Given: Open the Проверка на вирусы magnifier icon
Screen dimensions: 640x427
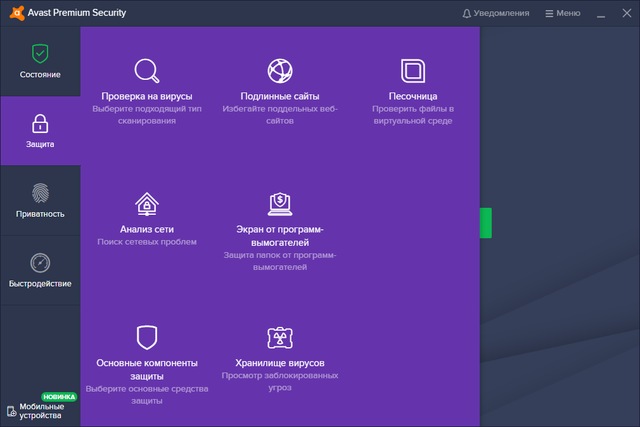Looking at the screenshot, I should [x=147, y=71].
